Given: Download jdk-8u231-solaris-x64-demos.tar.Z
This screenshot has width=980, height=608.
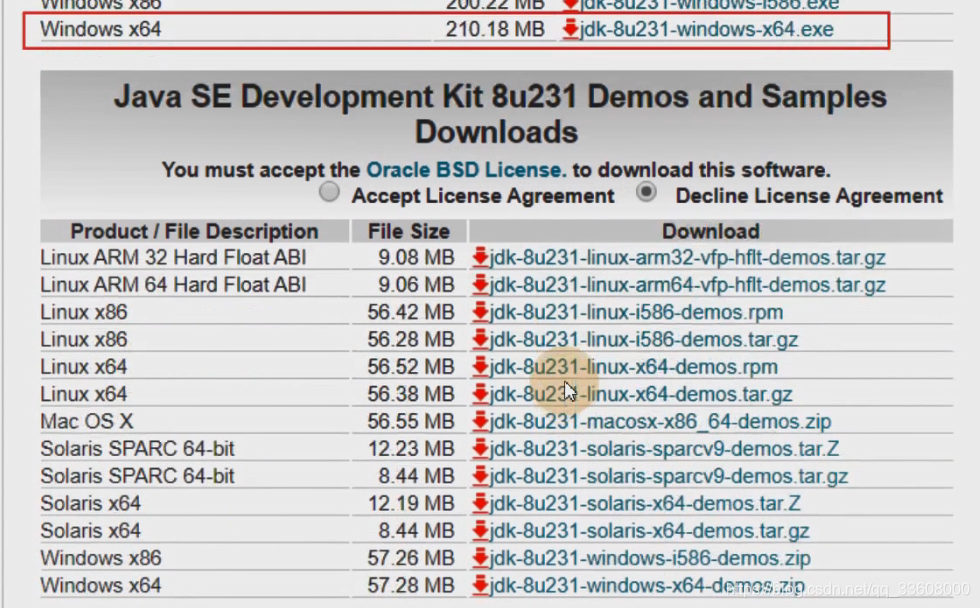Looking at the screenshot, I should 645,503.
